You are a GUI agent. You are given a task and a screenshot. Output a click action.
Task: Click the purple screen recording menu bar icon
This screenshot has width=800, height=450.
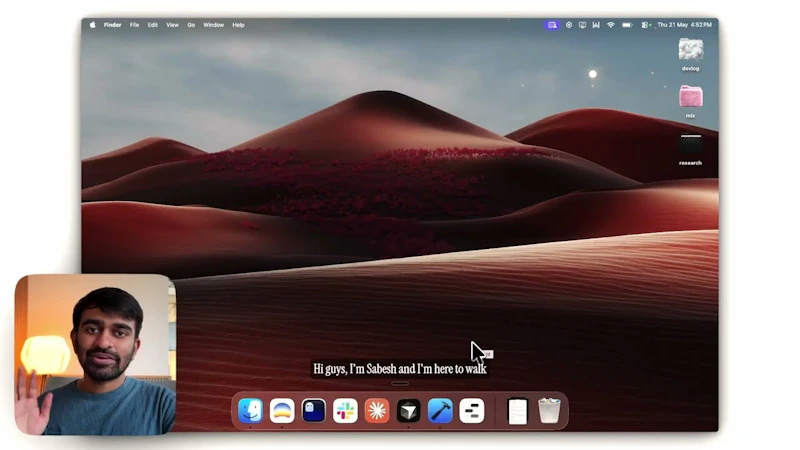pyautogui.click(x=552, y=24)
